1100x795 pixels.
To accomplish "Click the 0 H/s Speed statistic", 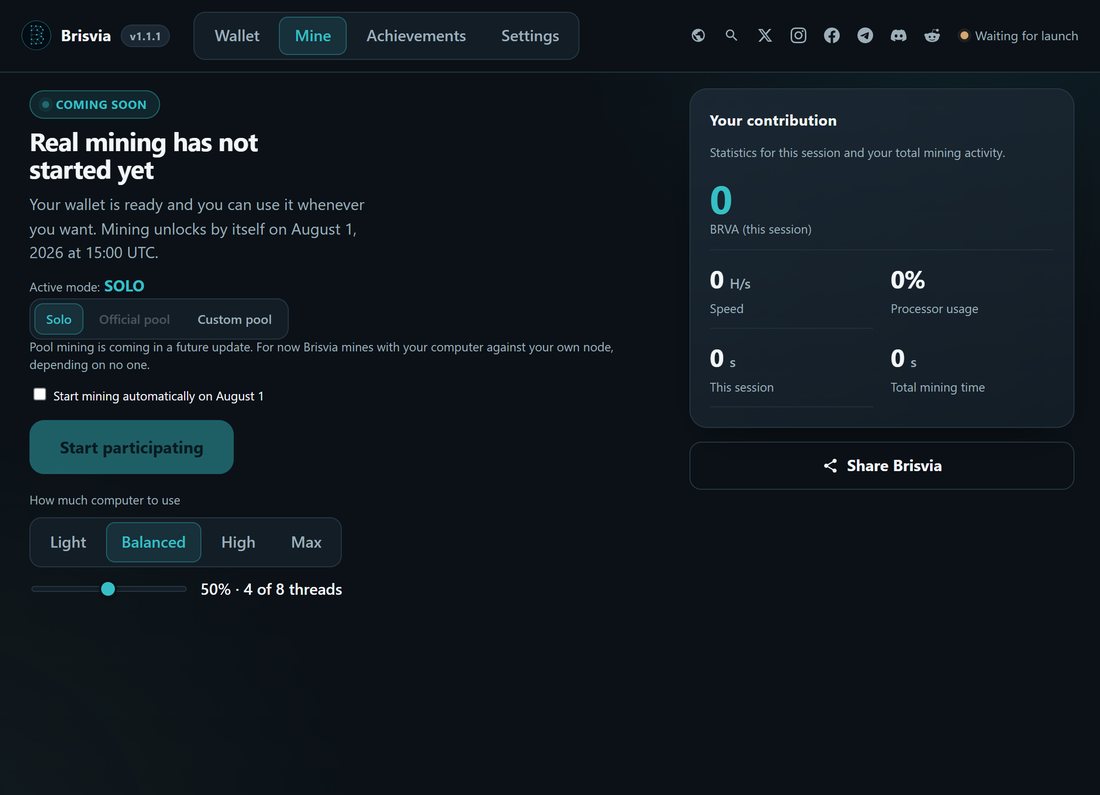I will click(x=730, y=291).
